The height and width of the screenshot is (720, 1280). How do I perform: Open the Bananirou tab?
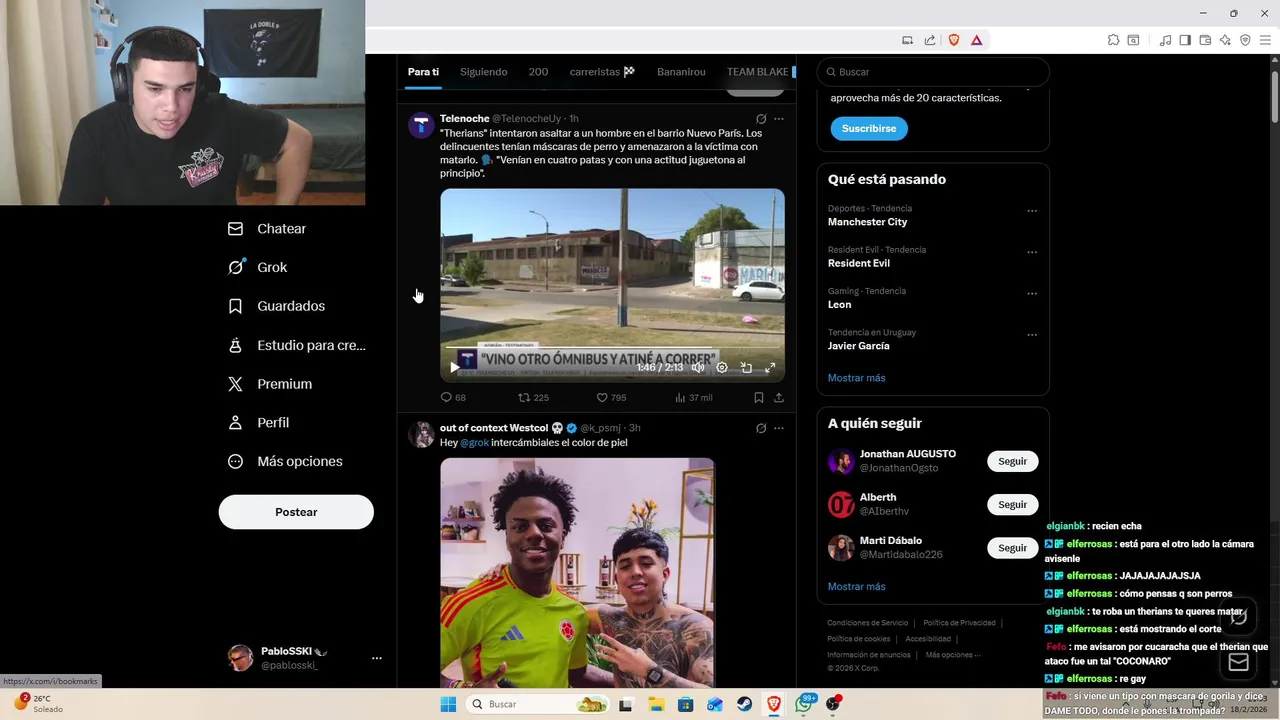tap(681, 72)
